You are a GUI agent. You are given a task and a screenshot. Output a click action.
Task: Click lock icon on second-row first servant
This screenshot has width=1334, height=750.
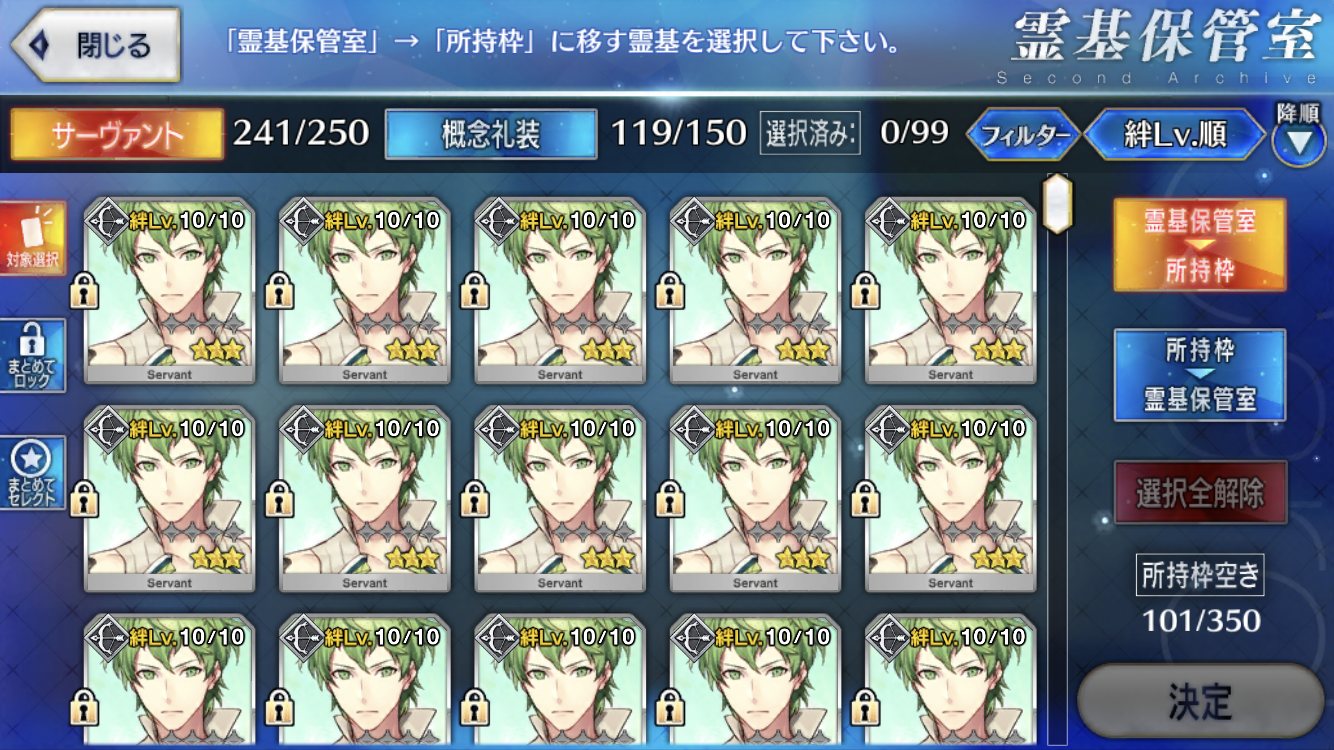click(82, 499)
